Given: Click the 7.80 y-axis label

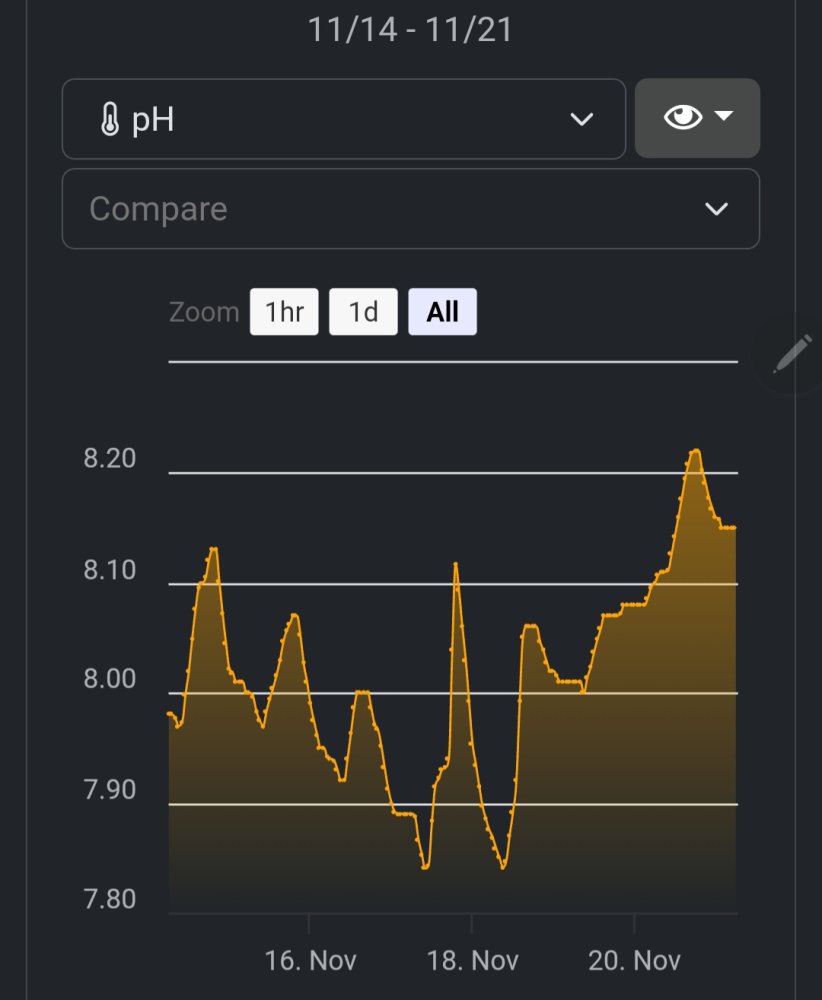Looking at the screenshot, I should pyautogui.click(x=110, y=899).
